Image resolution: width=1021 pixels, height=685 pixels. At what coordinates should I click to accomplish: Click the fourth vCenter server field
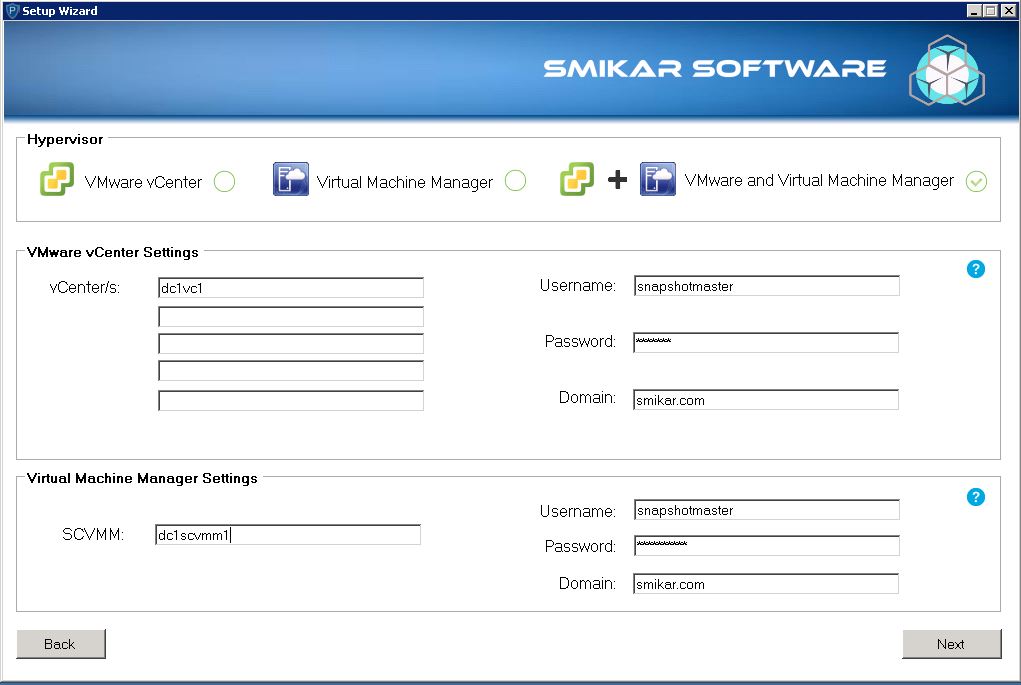291,370
